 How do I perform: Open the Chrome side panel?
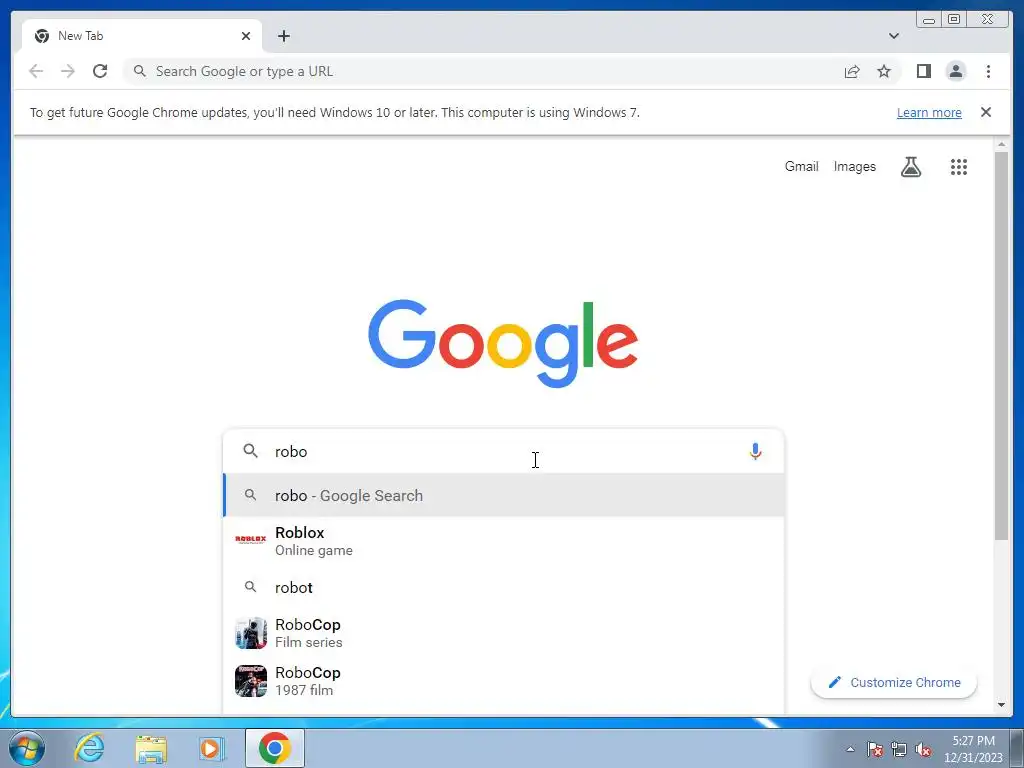(923, 71)
